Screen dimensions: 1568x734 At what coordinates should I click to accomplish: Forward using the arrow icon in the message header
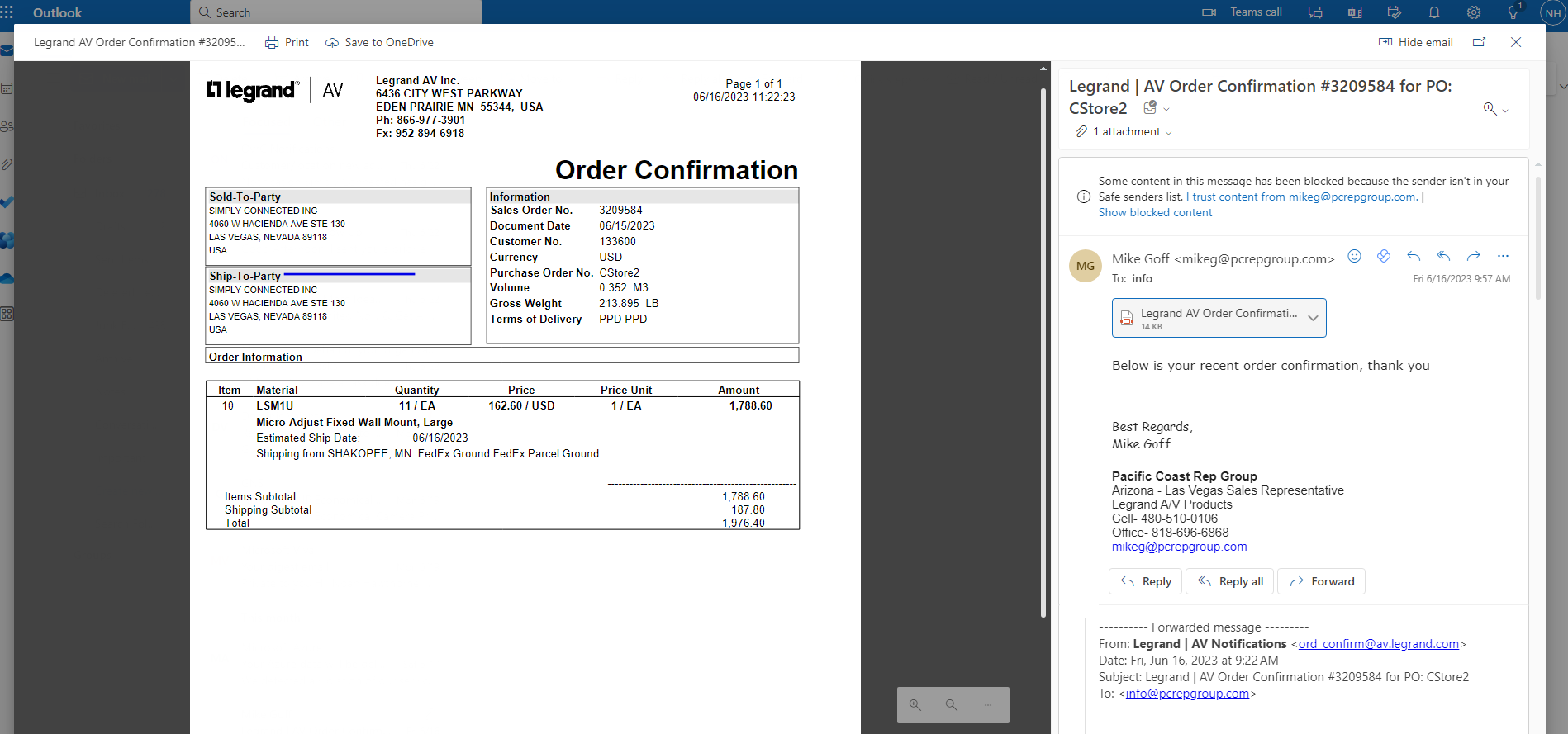(x=1473, y=256)
